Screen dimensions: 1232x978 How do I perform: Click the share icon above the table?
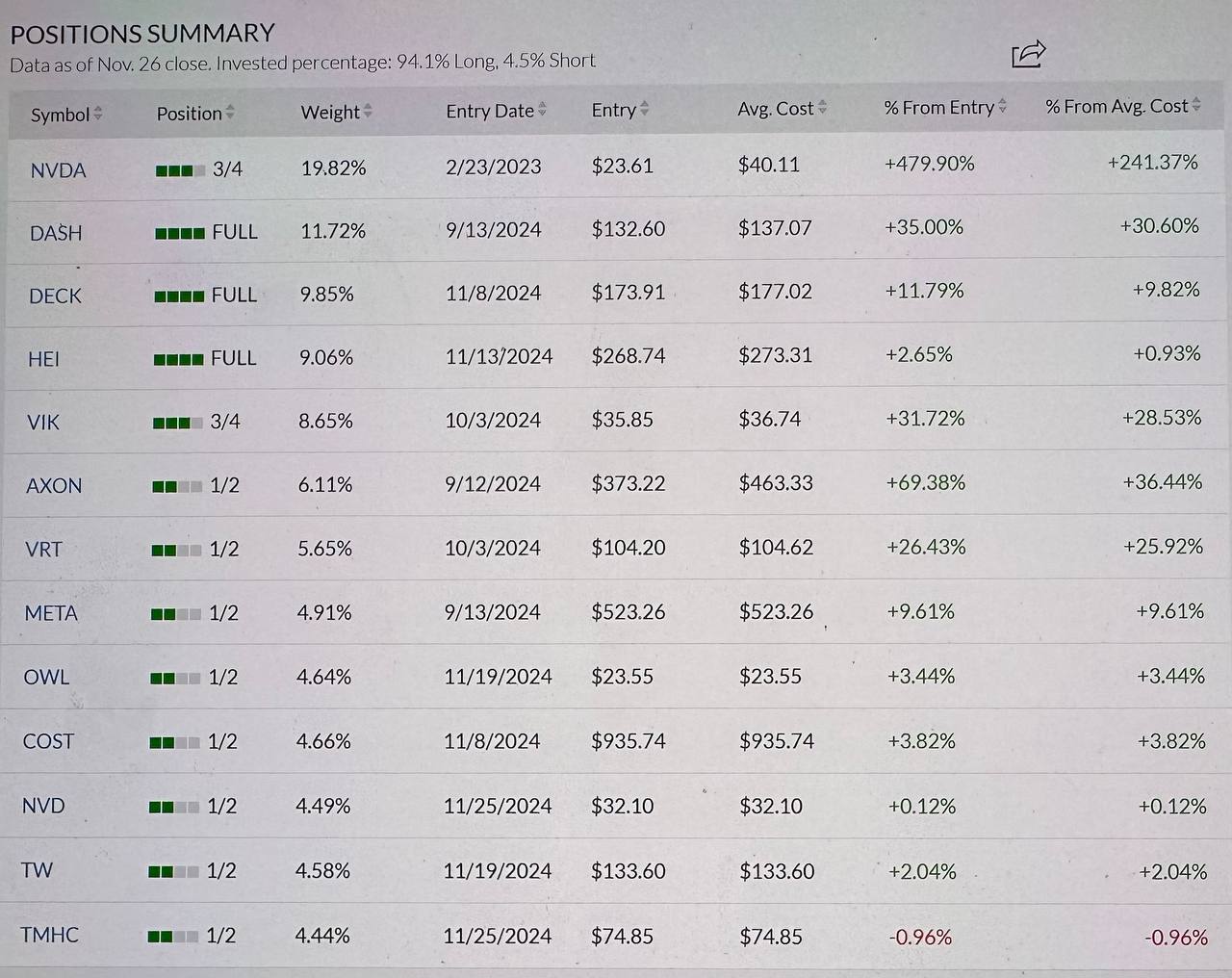click(1028, 53)
